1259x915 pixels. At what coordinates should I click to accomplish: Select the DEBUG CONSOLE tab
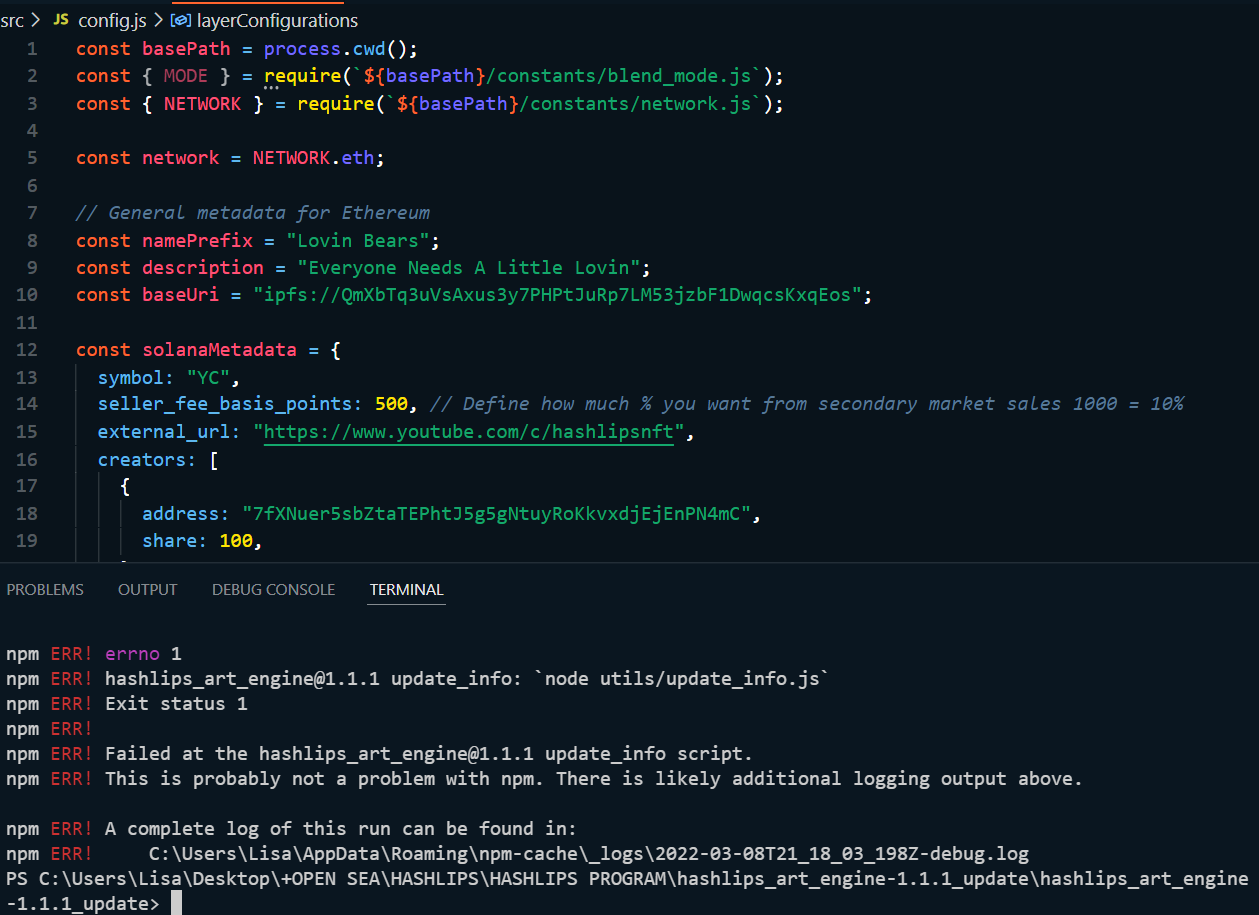pyautogui.click(x=273, y=589)
